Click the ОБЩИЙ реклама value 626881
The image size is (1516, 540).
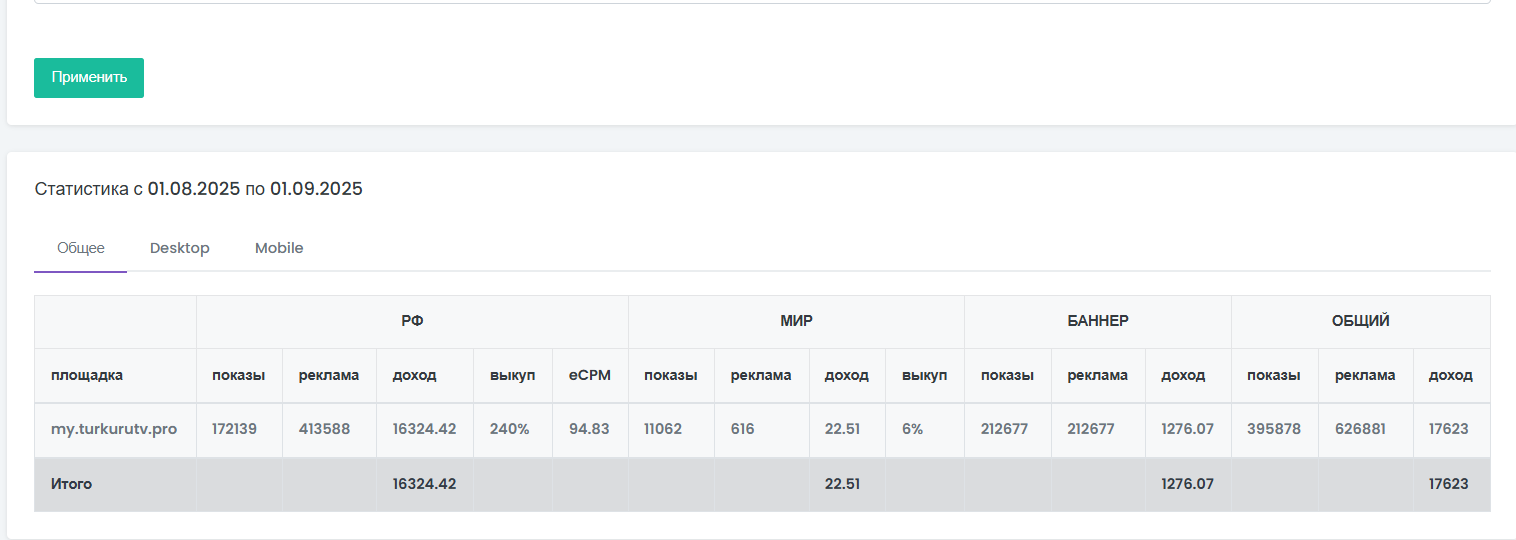tap(1364, 429)
